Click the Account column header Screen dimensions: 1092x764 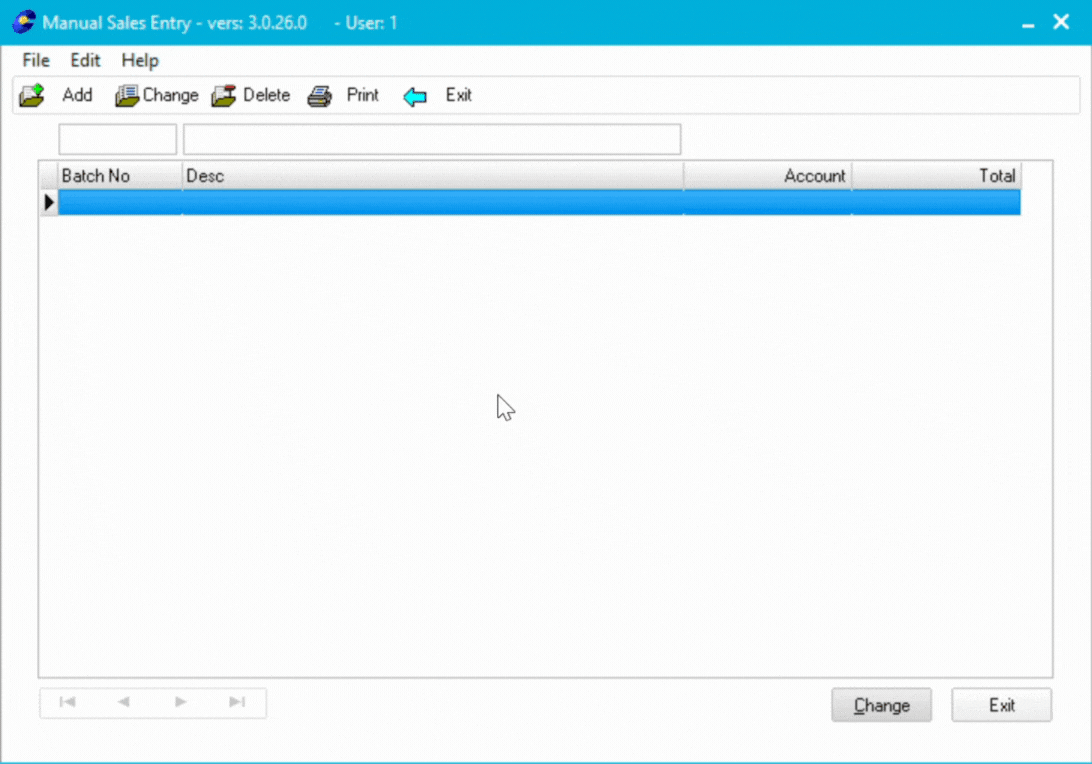click(x=767, y=176)
